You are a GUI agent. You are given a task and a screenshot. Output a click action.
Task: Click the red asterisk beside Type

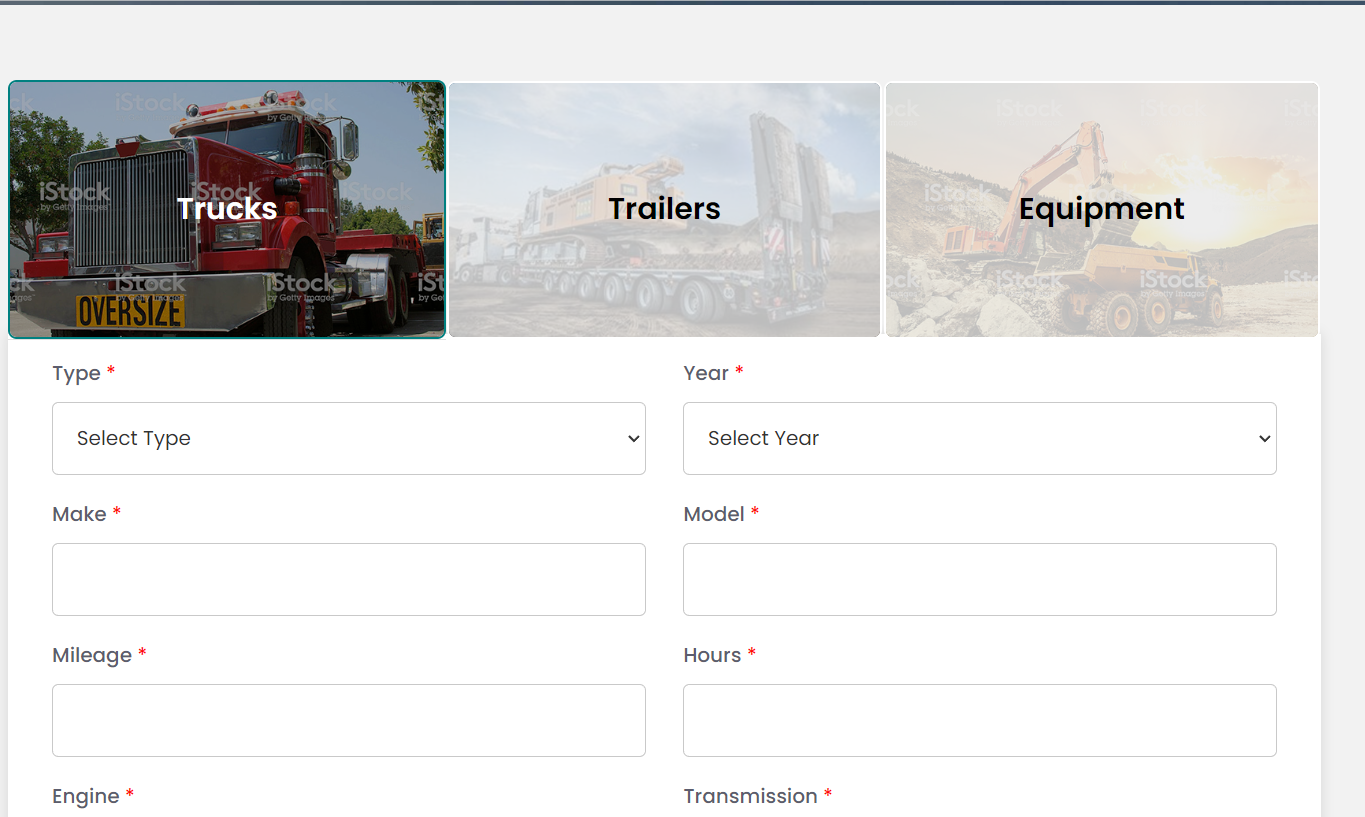110,371
